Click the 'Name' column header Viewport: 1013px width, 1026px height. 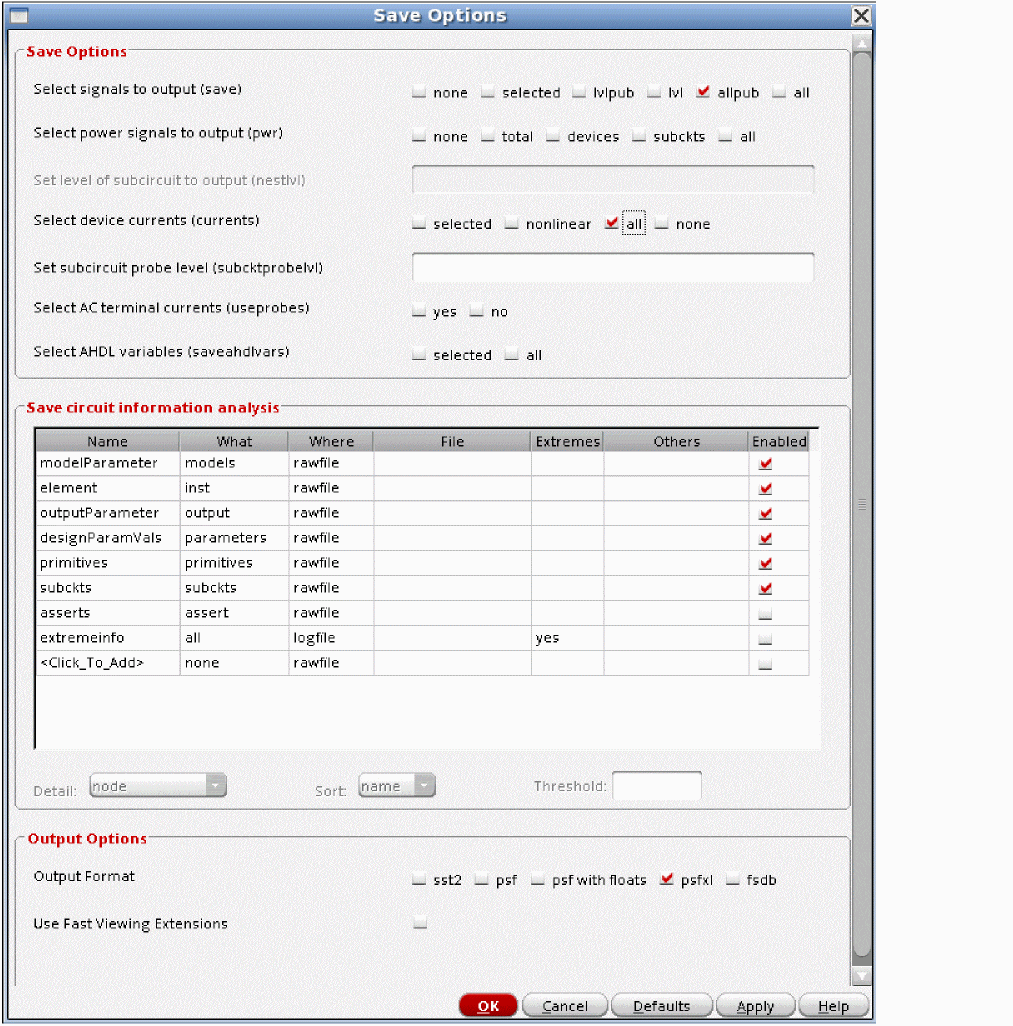click(x=107, y=441)
